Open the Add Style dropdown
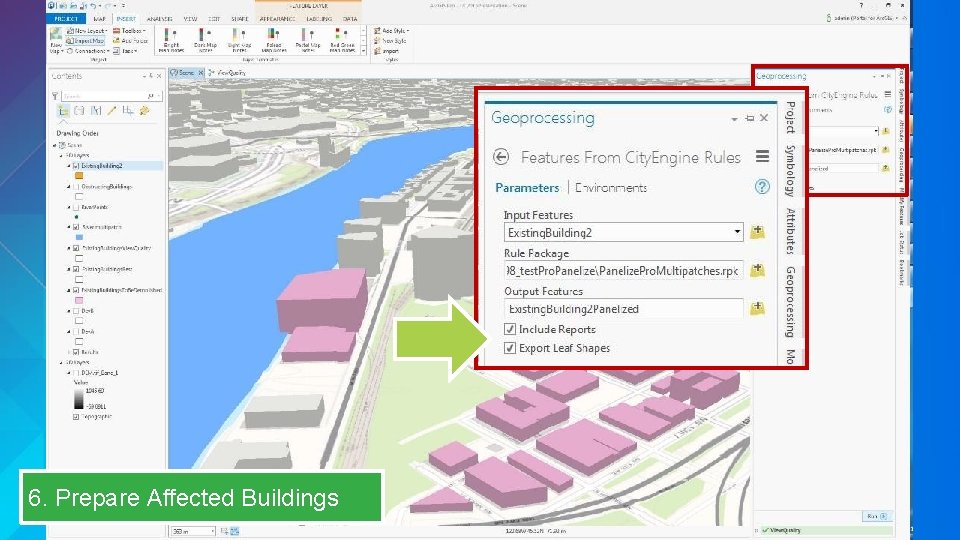The image size is (960, 540). (391, 31)
